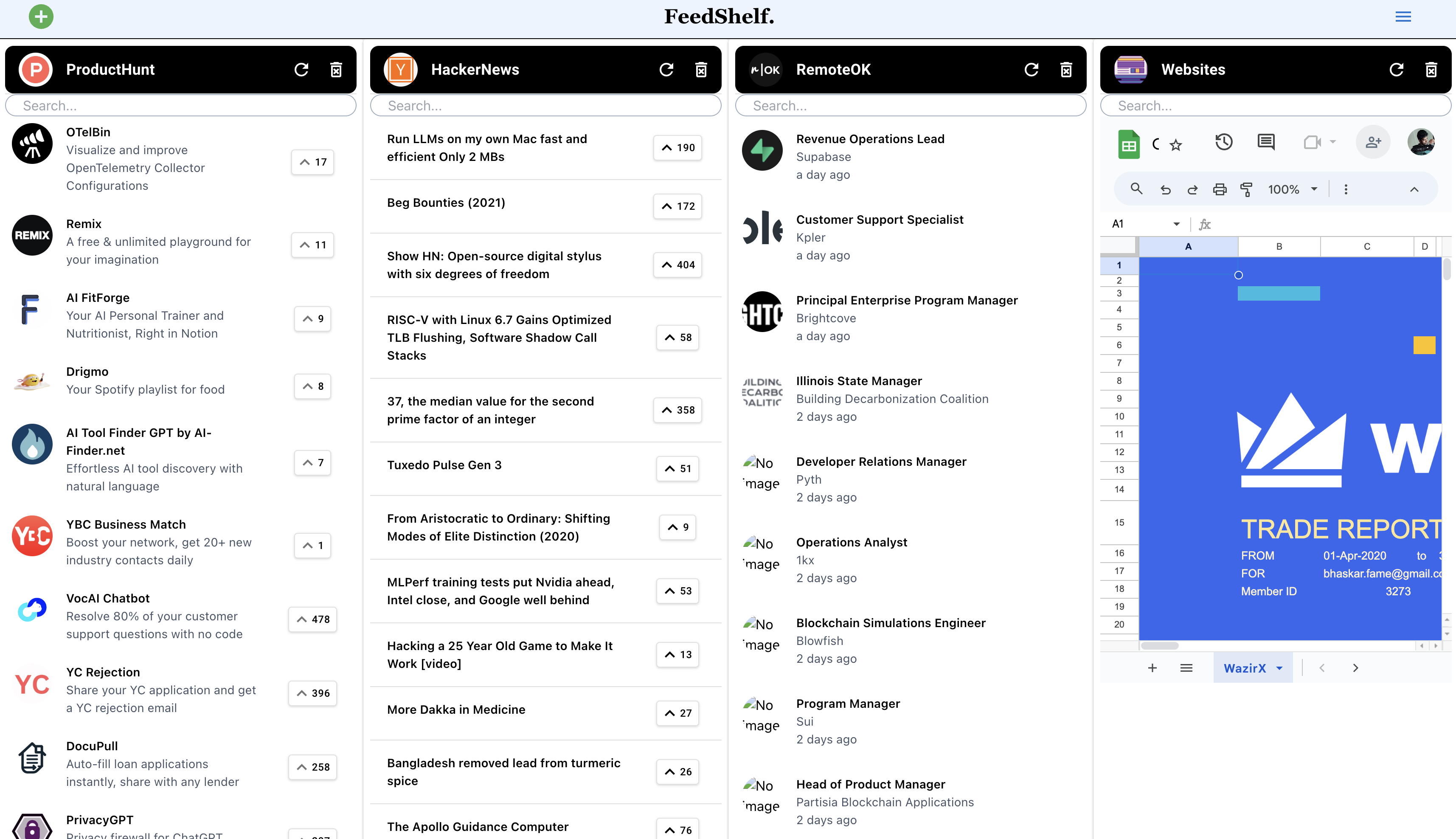The image size is (1456, 839).
Task: Open the 100% zoom dropdown
Action: pyautogui.click(x=1293, y=189)
